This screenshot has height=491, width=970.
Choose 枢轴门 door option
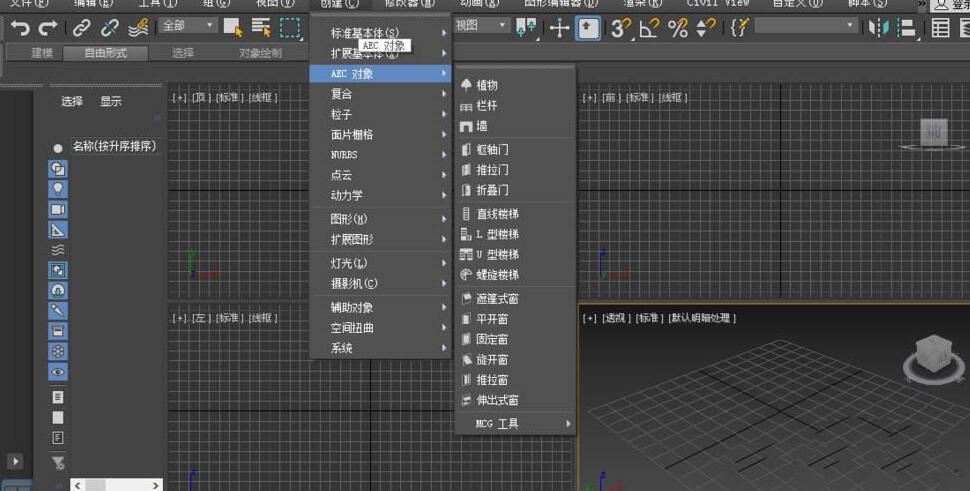point(516,150)
